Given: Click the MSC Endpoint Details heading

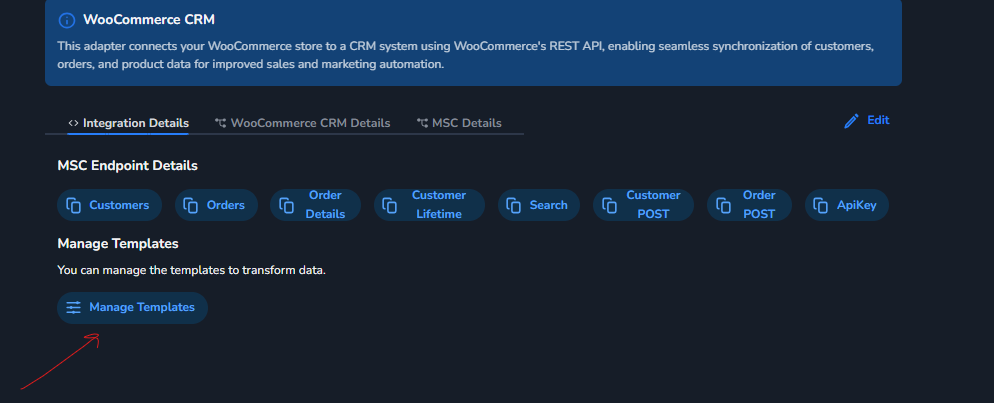Looking at the screenshot, I should pos(127,165).
